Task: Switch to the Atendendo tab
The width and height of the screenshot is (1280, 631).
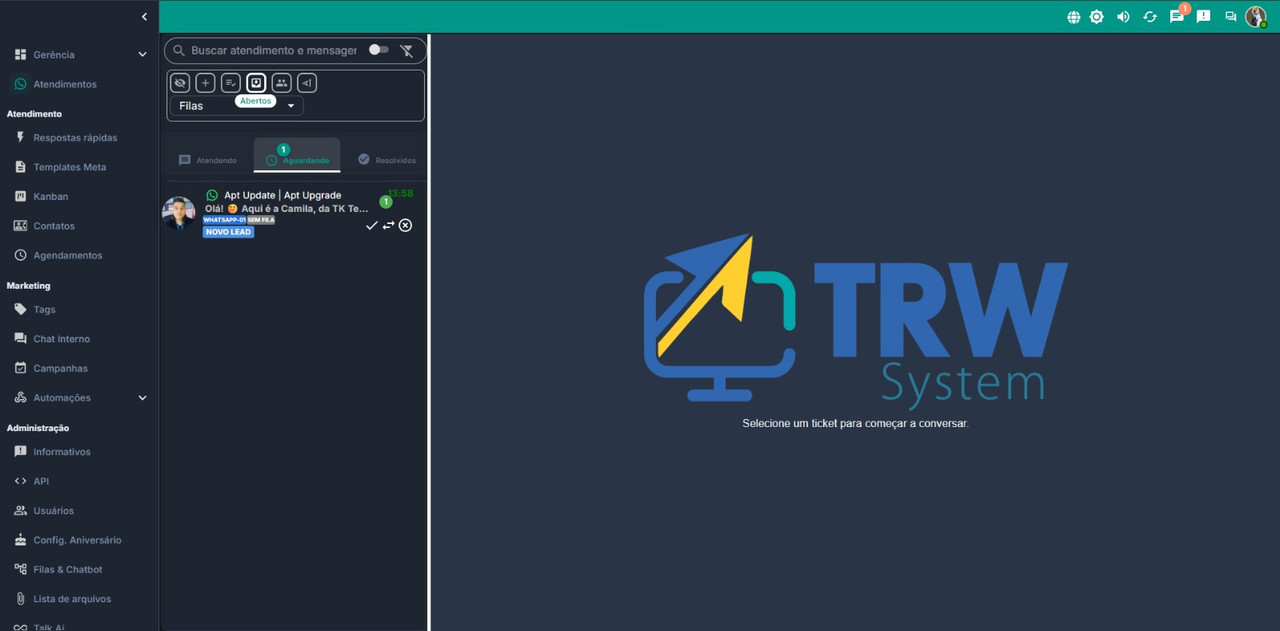Action: click(x=208, y=160)
